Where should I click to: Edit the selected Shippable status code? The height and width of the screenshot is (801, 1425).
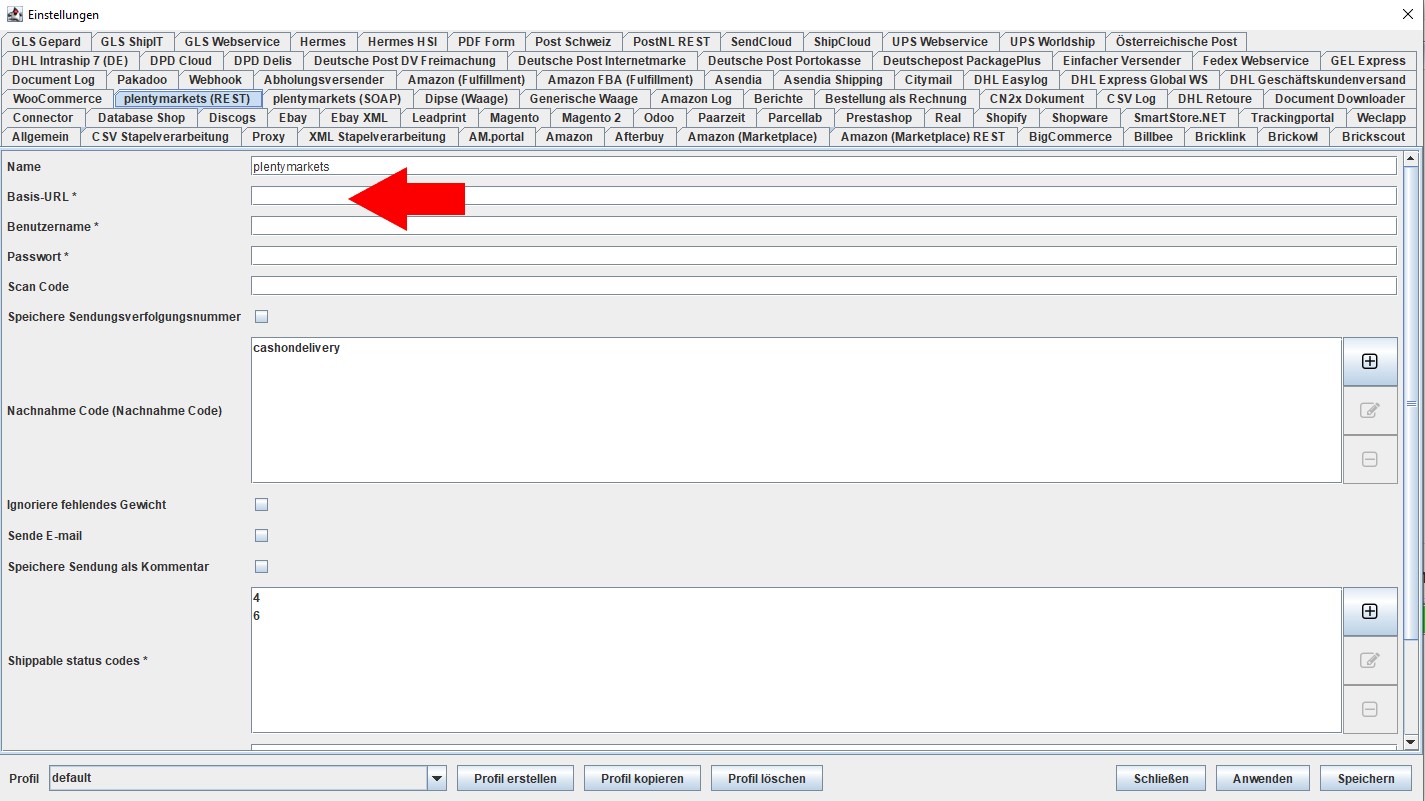point(1370,660)
